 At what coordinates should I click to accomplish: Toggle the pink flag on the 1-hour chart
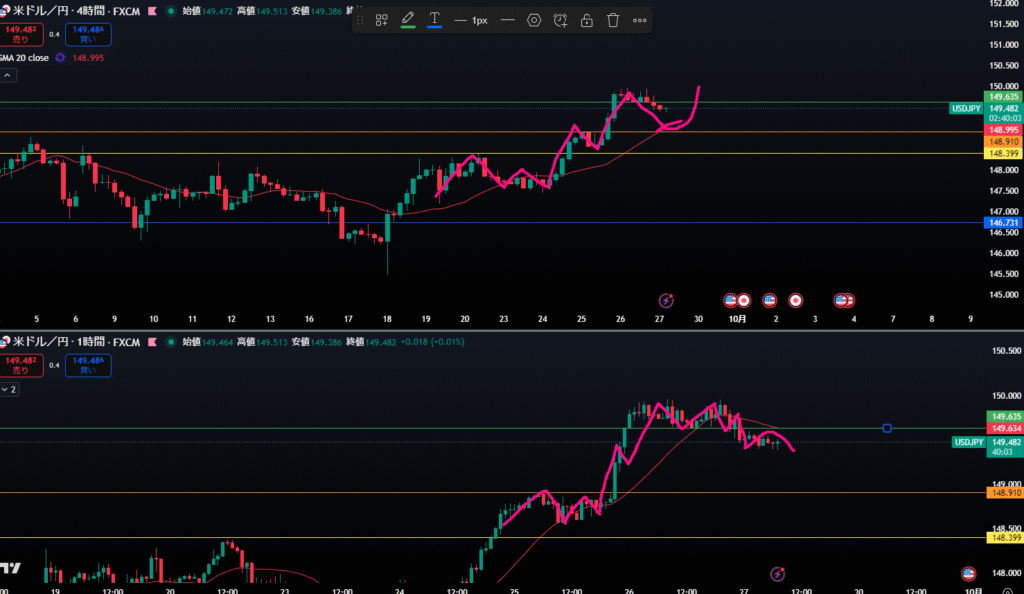(153, 342)
